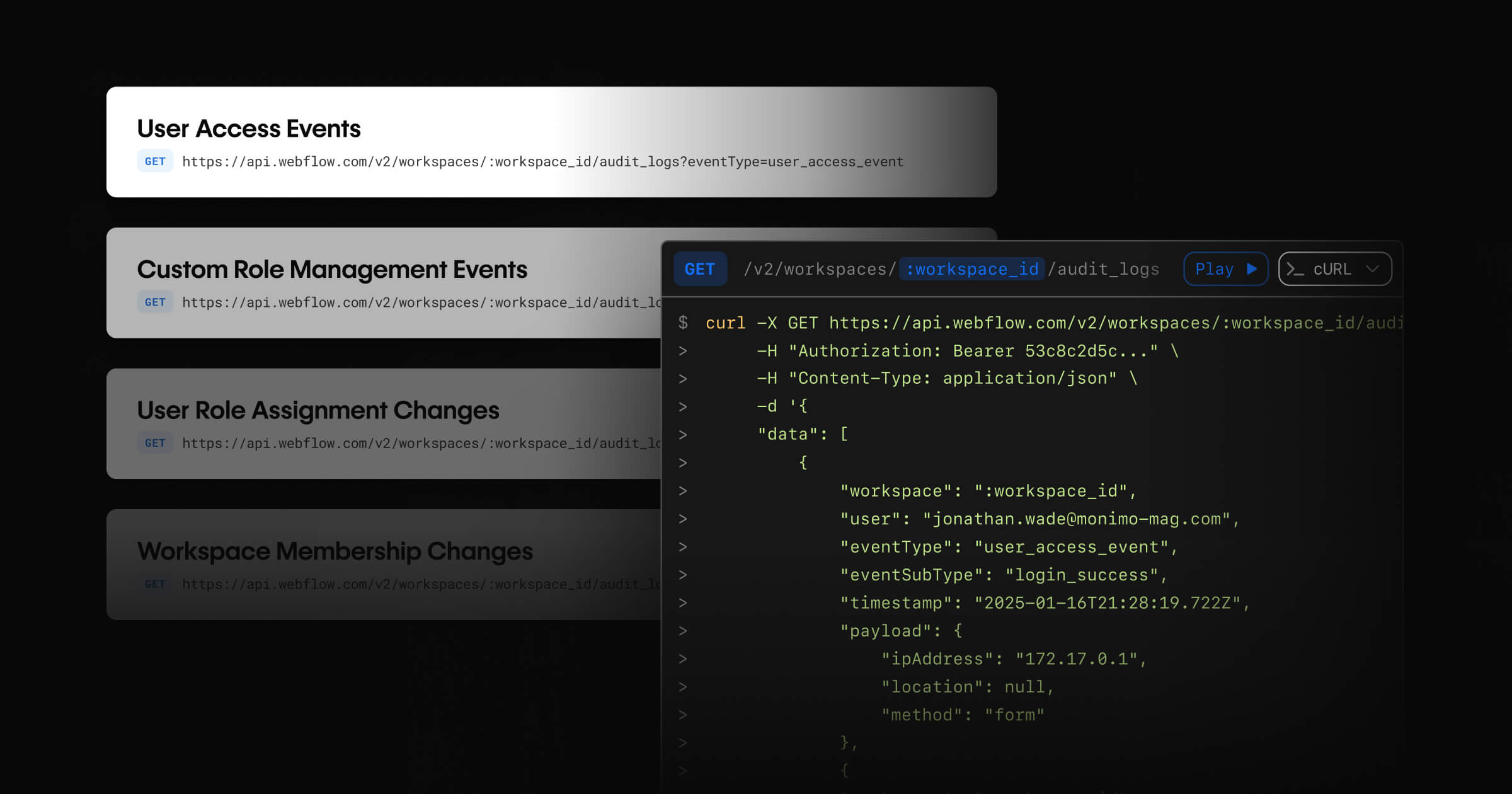Viewport: 1512px width, 794px height.
Task: Open the Custom Role Management Events card
Action: [332, 270]
